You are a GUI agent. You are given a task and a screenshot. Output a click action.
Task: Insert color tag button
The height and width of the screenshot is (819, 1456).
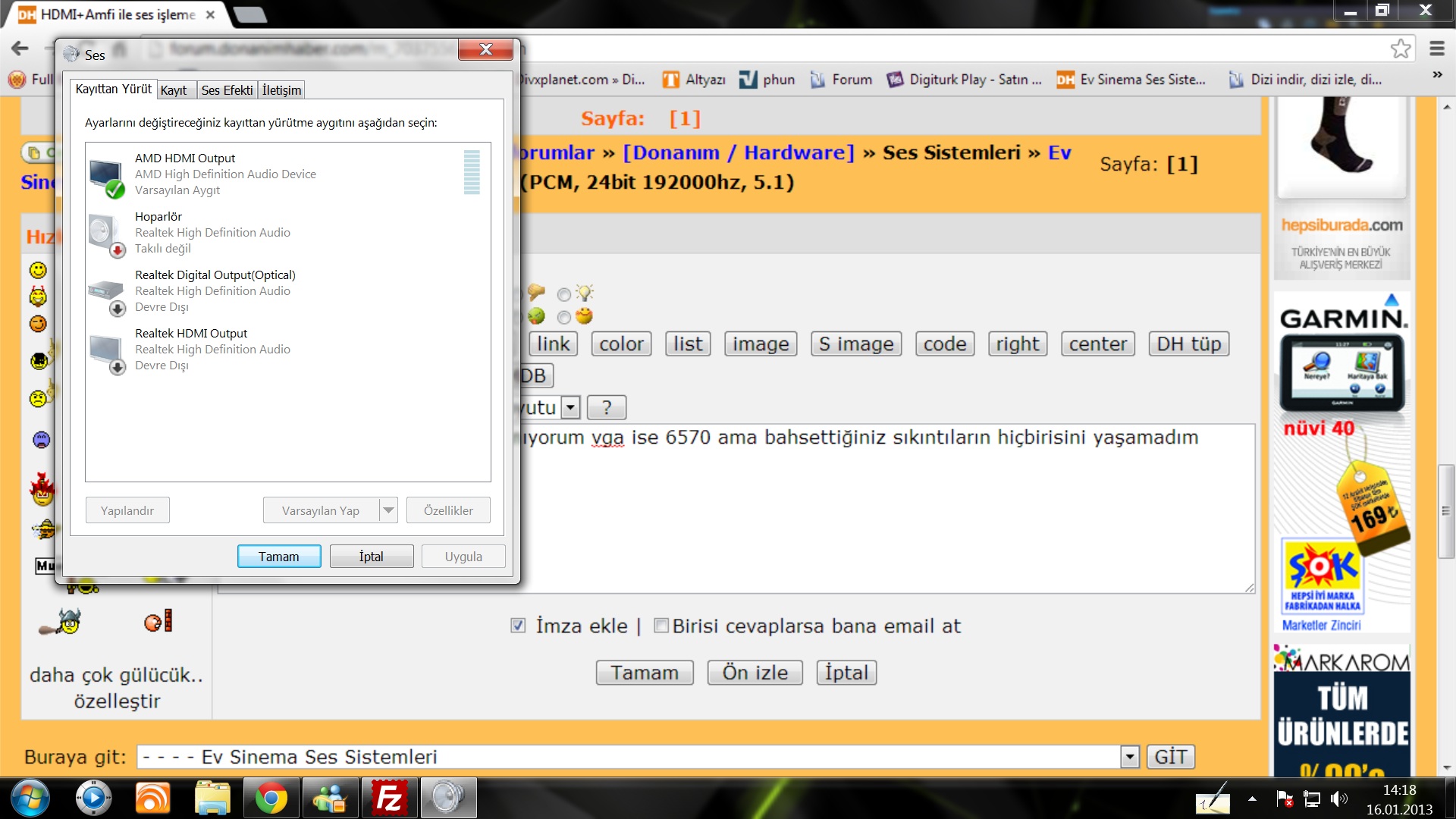tap(621, 344)
